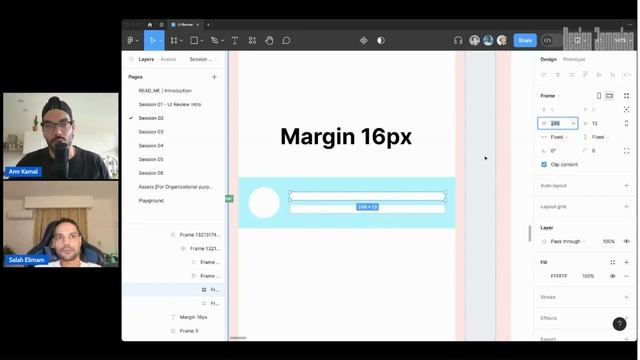The width and height of the screenshot is (640, 360).
Task: Select the Session 06 page
Action: [x=151, y=173]
